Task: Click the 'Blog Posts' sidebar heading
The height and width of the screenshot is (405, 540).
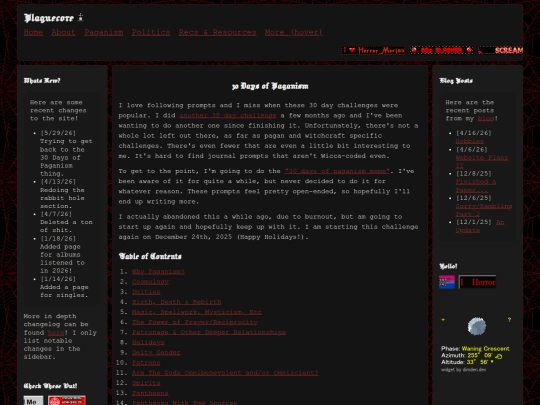Action: pos(456,81)
